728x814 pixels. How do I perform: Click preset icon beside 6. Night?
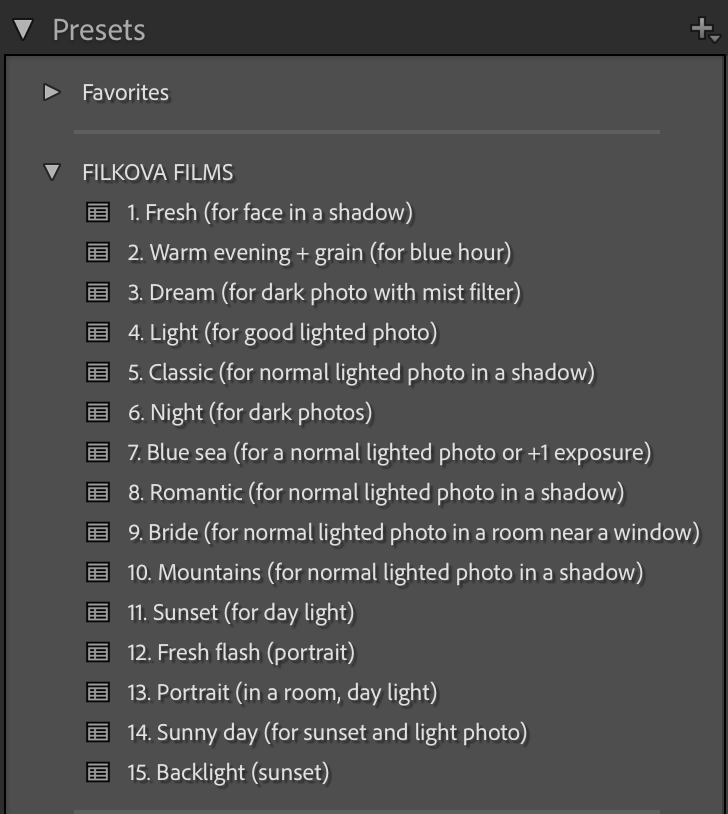click(98, 412)
